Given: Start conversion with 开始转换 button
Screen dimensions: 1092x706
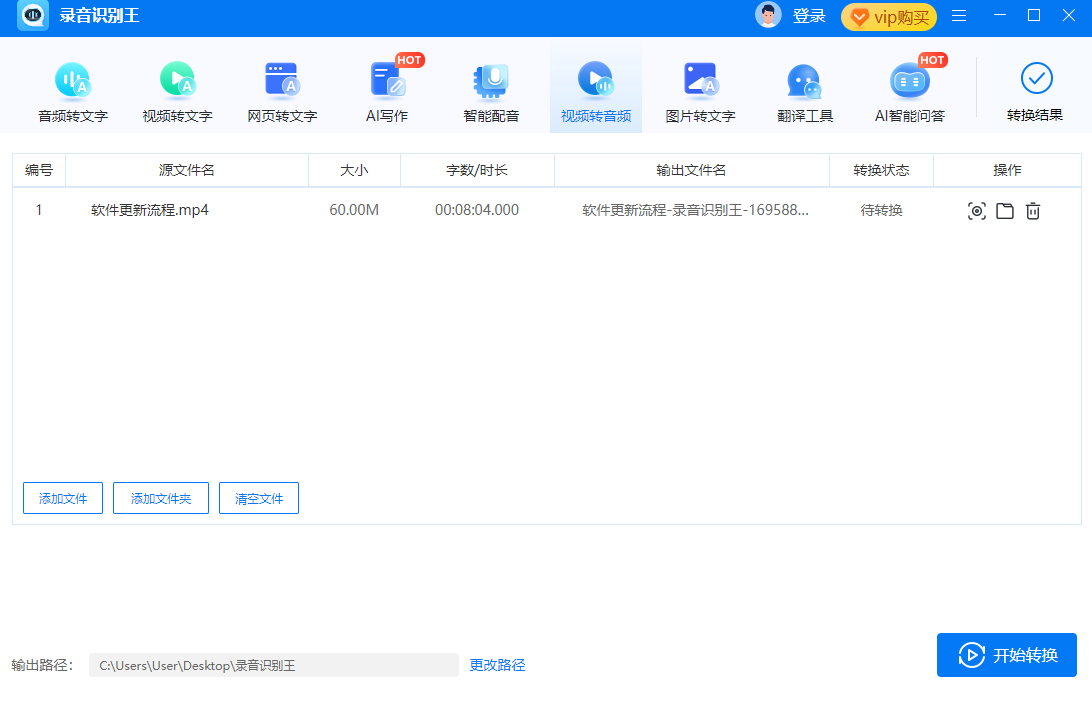Looking at the screenshot, I should (x=1007, y=655).
